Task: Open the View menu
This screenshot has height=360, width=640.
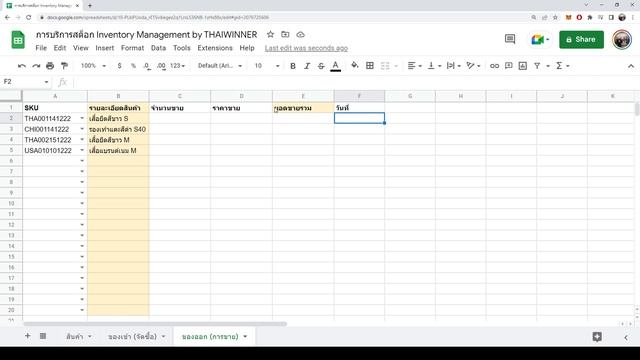Action: (x=81, y=48)
